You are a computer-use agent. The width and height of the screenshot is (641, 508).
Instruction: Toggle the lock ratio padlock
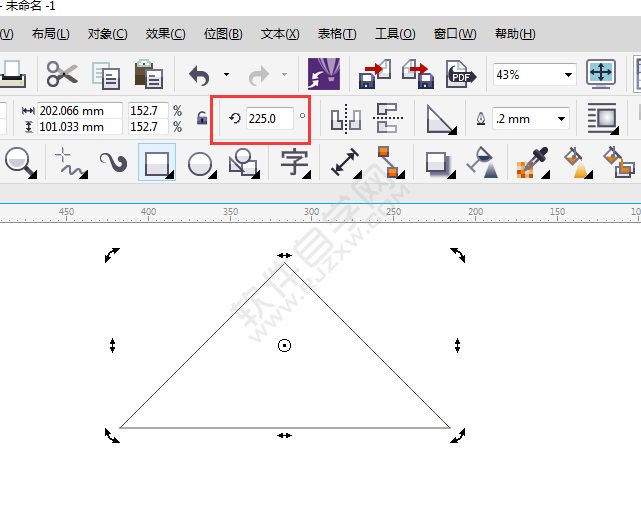pyautogui.click(x=202, y=119)
